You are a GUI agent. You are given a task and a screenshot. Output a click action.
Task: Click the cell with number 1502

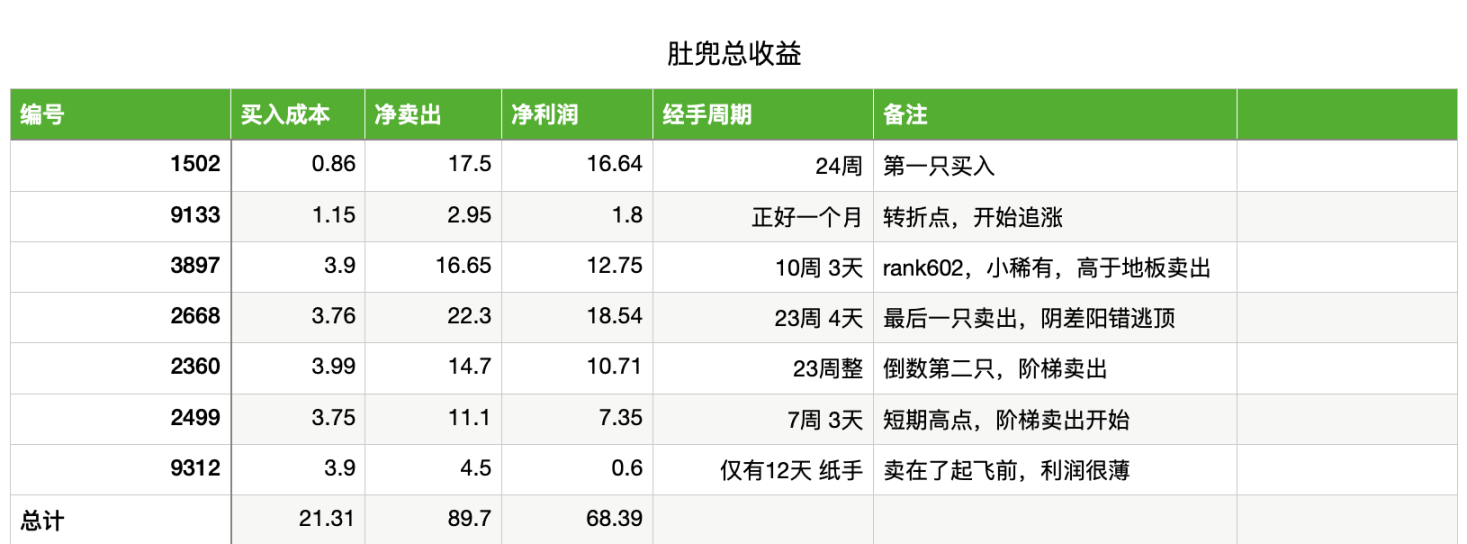click(x=195, y=165)
